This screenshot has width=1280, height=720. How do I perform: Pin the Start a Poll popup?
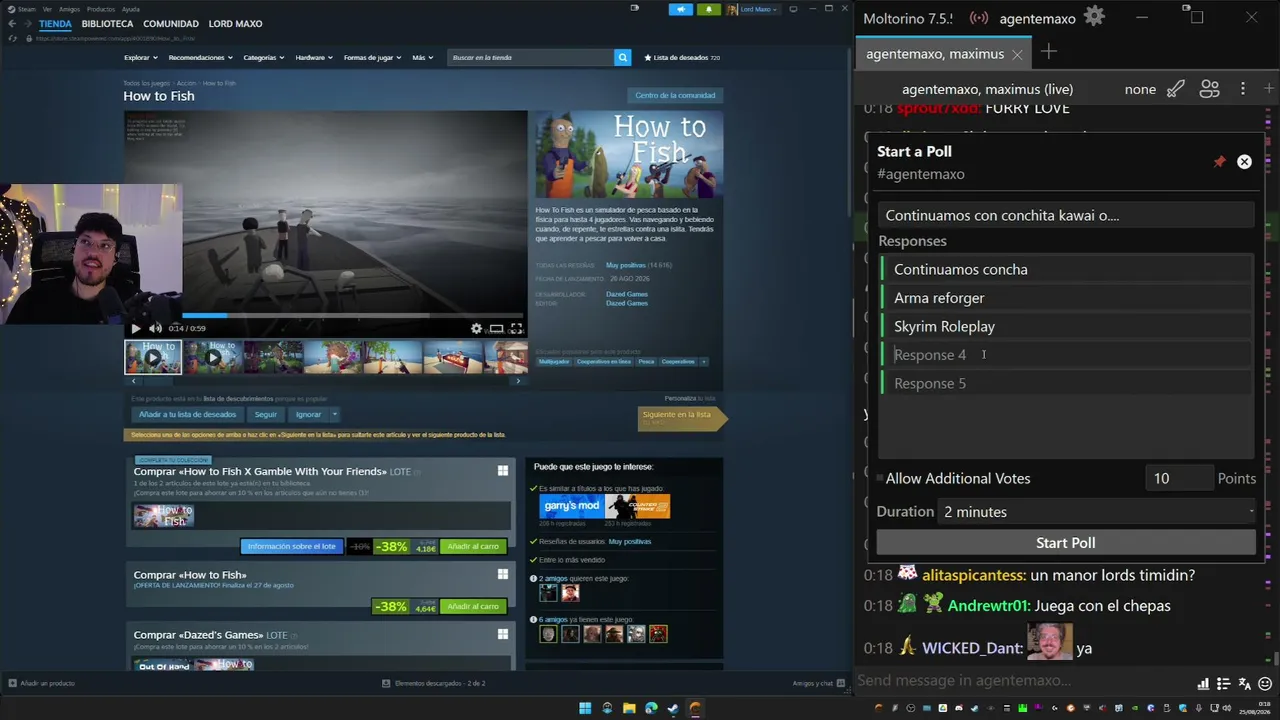click(x=1219, y=161)
